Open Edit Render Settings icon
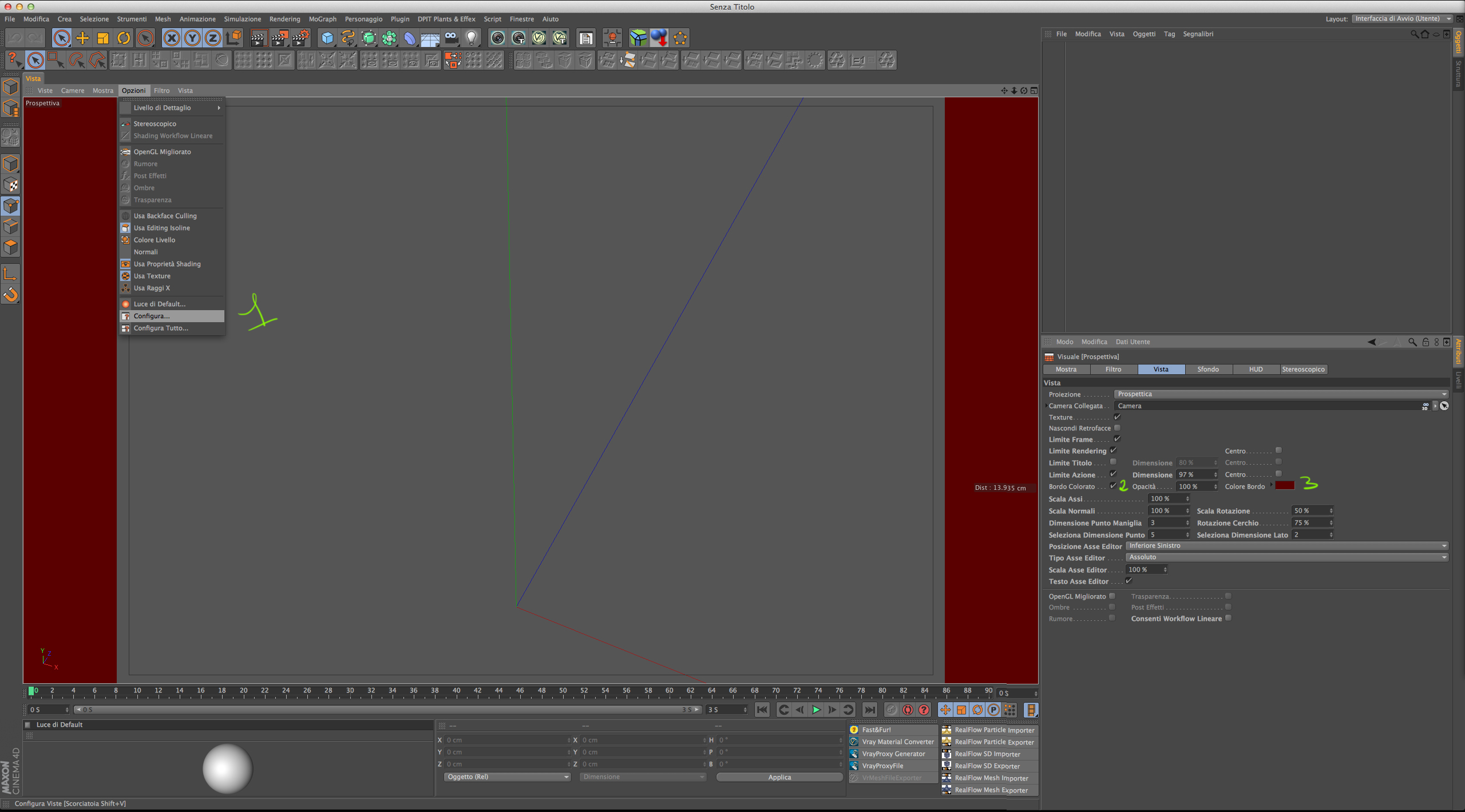 300,38
